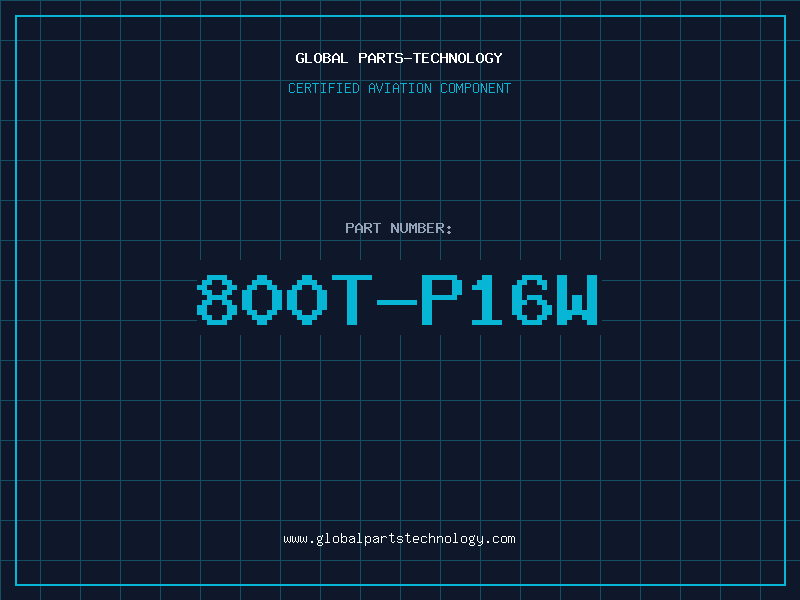
Task: Click the GLOBAL PARTS-TECHNOLOGY heading
Action: pos(399,59)
